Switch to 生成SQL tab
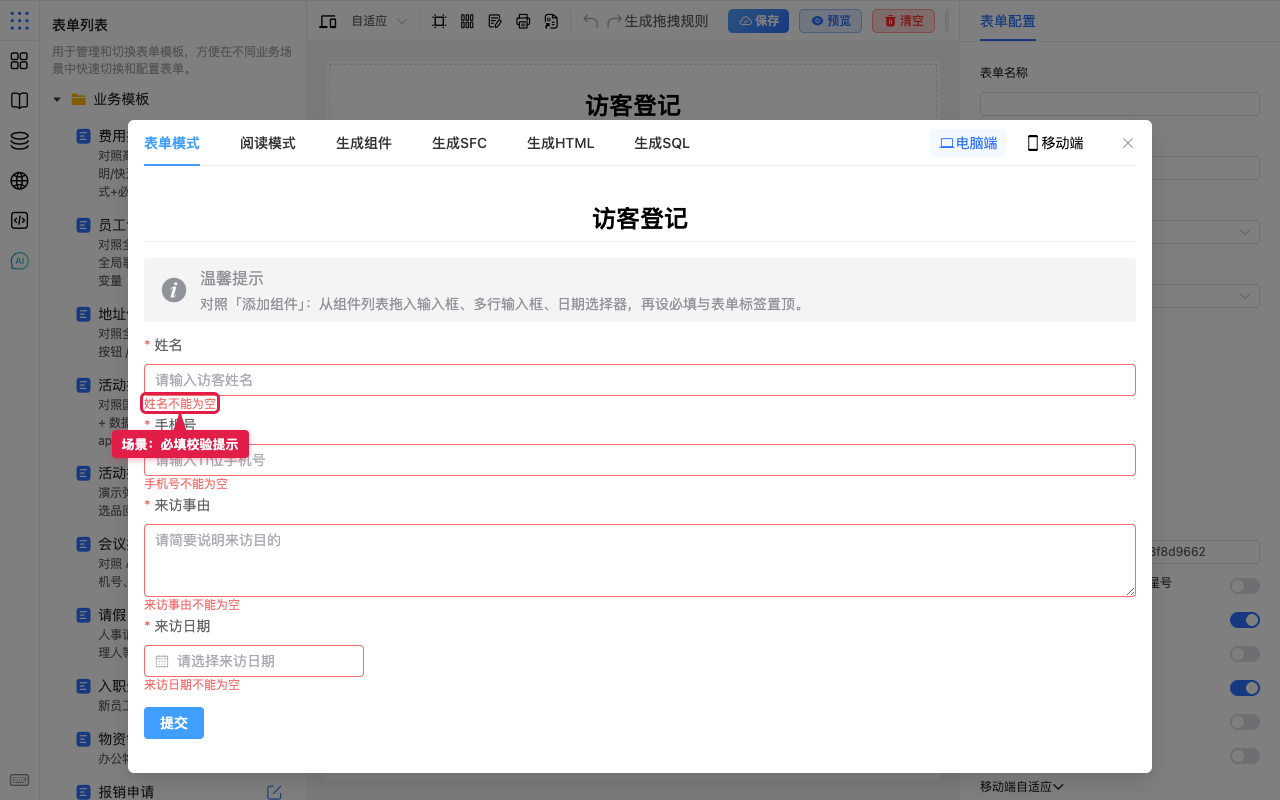1280x800 pixels. pos(662,143)
